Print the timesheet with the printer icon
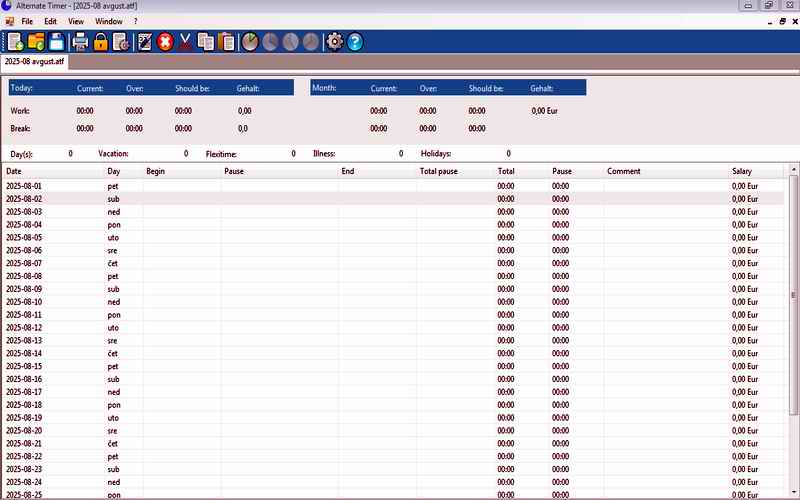This screenshot has width=800, height=500. tap(79, 42)
